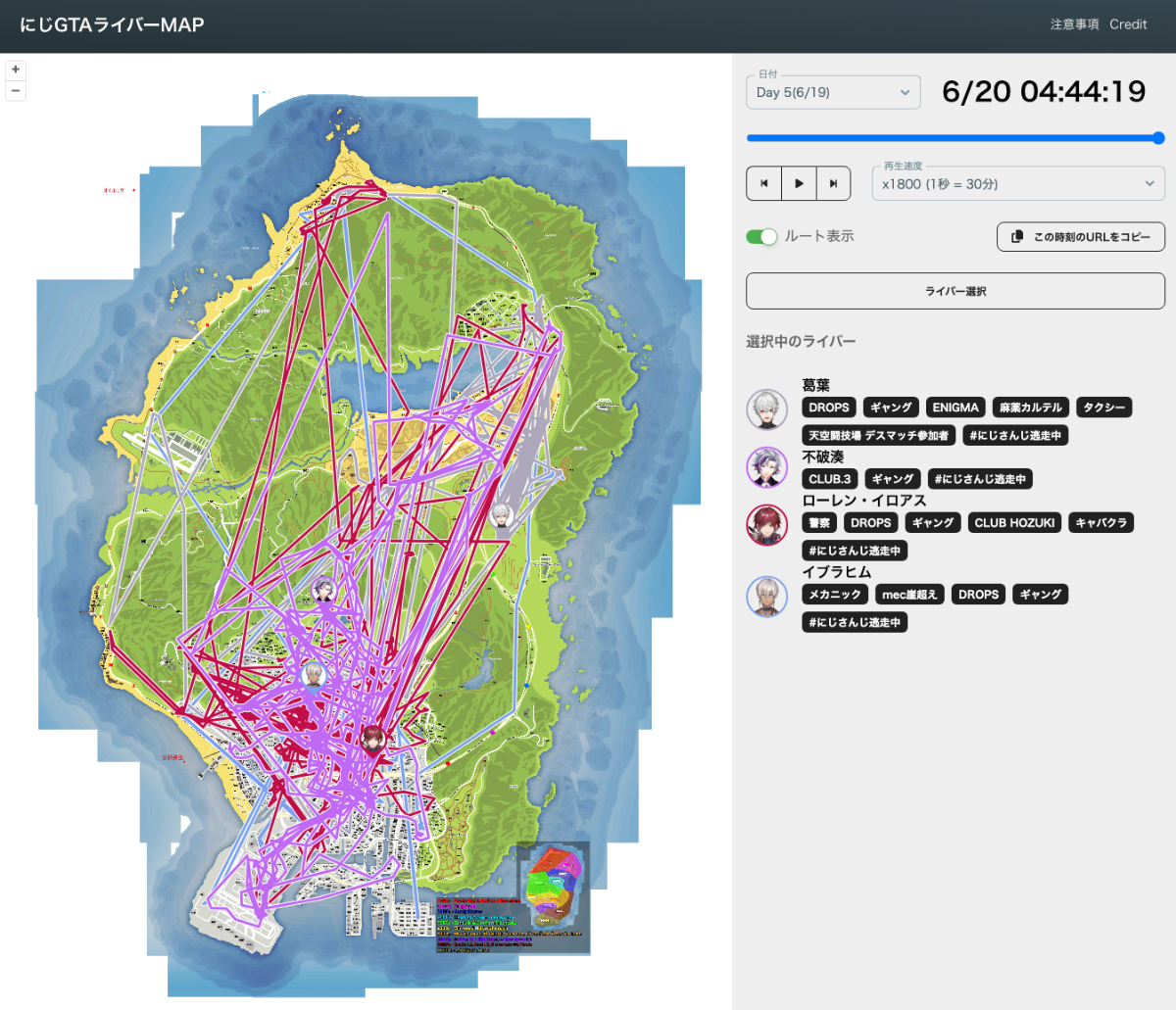Click ローレン・イロアス avatar in the list

point(766,525)
